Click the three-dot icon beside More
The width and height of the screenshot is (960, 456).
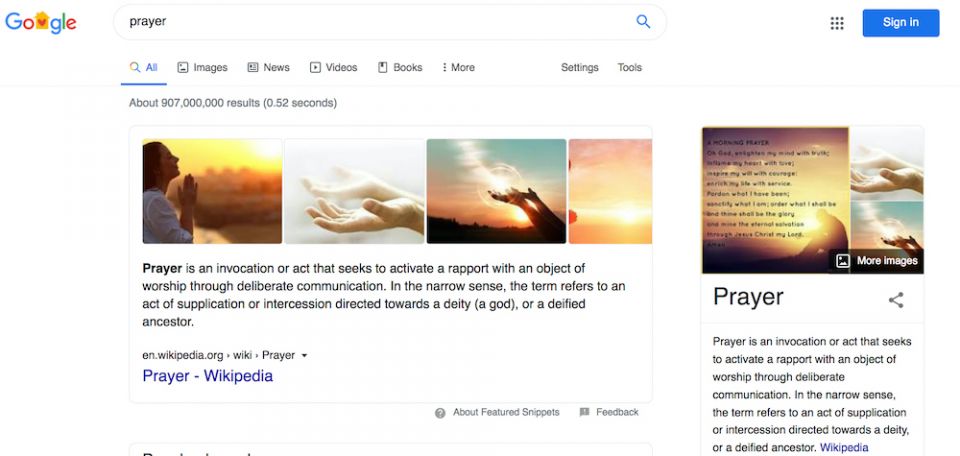click(x=444, y=67)
